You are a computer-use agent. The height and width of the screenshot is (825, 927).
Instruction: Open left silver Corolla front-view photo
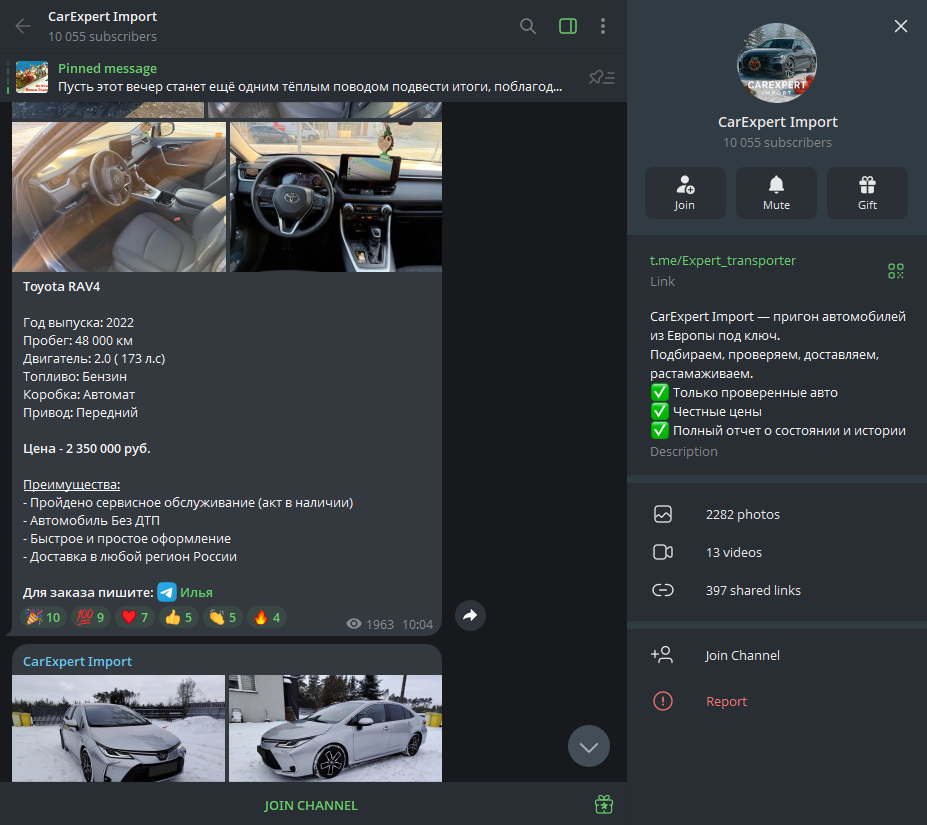118,728
